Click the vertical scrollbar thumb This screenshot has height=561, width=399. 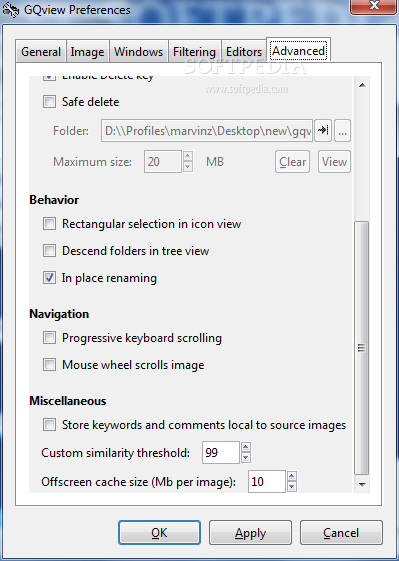tap(361, 348)
